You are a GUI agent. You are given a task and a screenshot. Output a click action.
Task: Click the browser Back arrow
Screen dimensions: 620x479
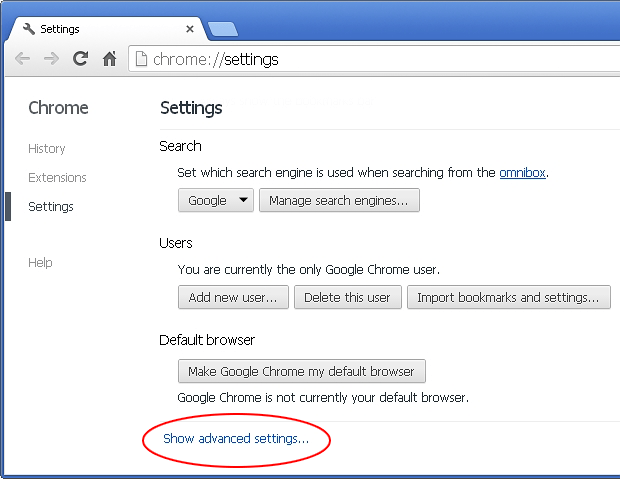pyautogui.click(x=23, y=59)
